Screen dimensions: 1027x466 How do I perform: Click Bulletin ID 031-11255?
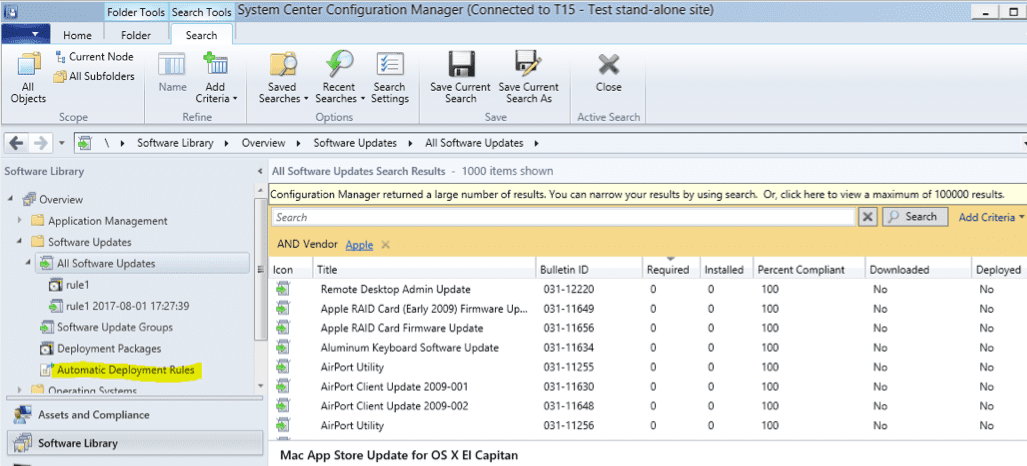[569, 367]
